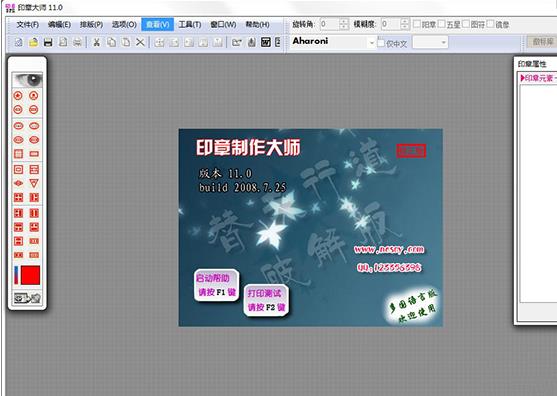Click the 打印测试 F2 button
Image resolution: width=557 pixels, height=396 pixels.
pos(266,300)
